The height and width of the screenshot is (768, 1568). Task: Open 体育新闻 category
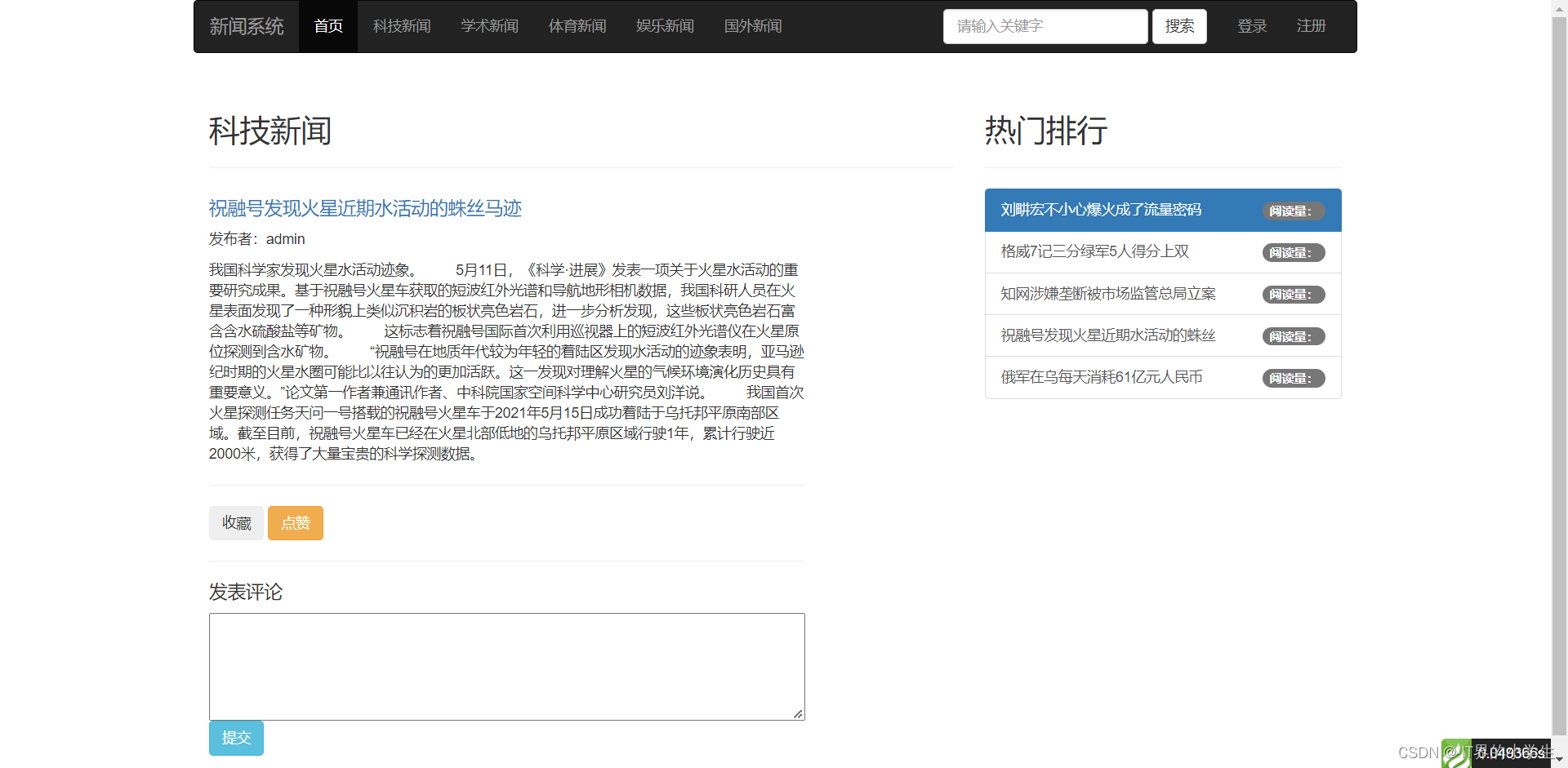pyautogui.click(x=577, y=26)
